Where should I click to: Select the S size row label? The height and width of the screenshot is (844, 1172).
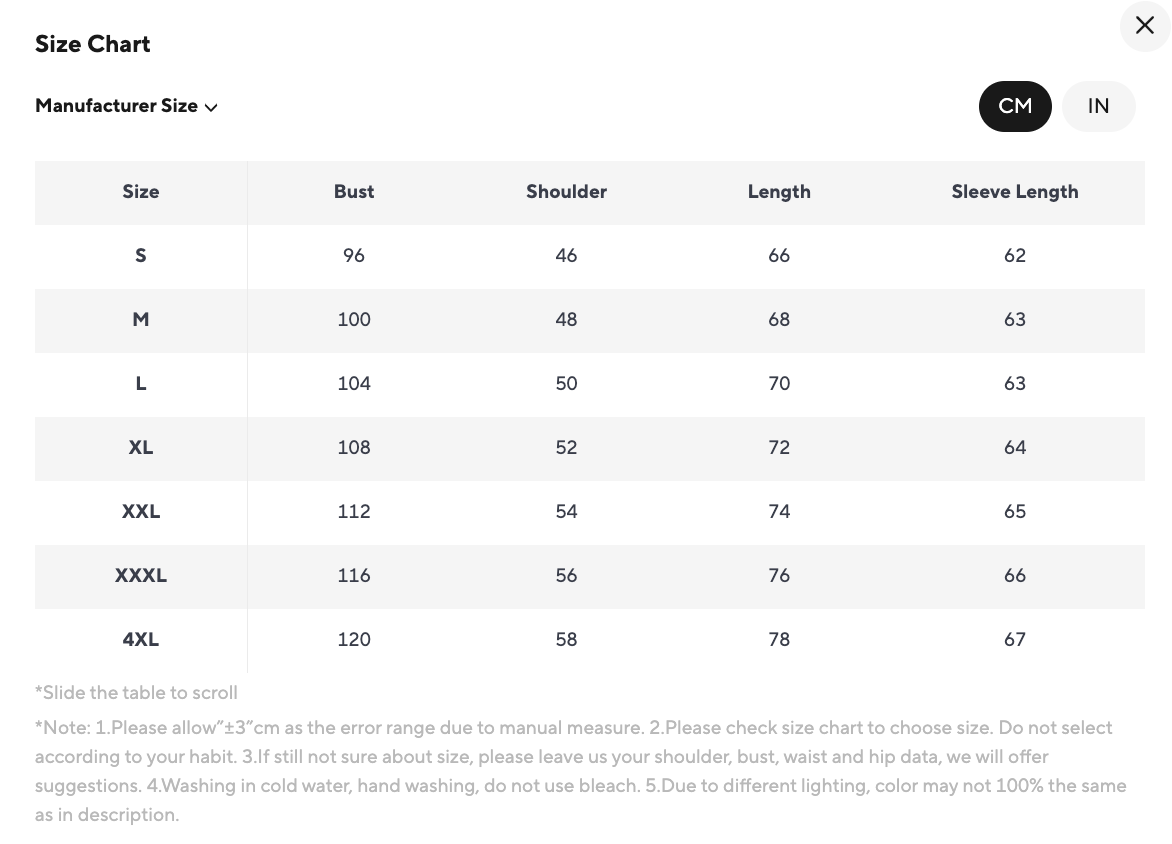(x=141, y=256)
